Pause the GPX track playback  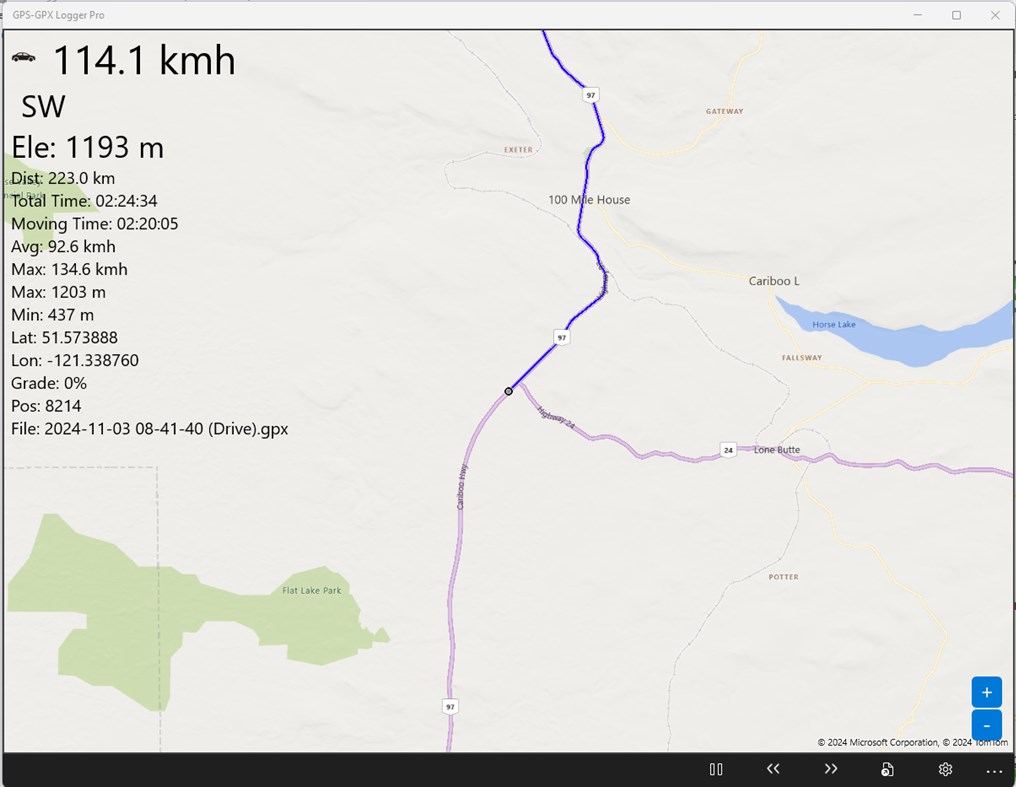[x=716, y=769]
